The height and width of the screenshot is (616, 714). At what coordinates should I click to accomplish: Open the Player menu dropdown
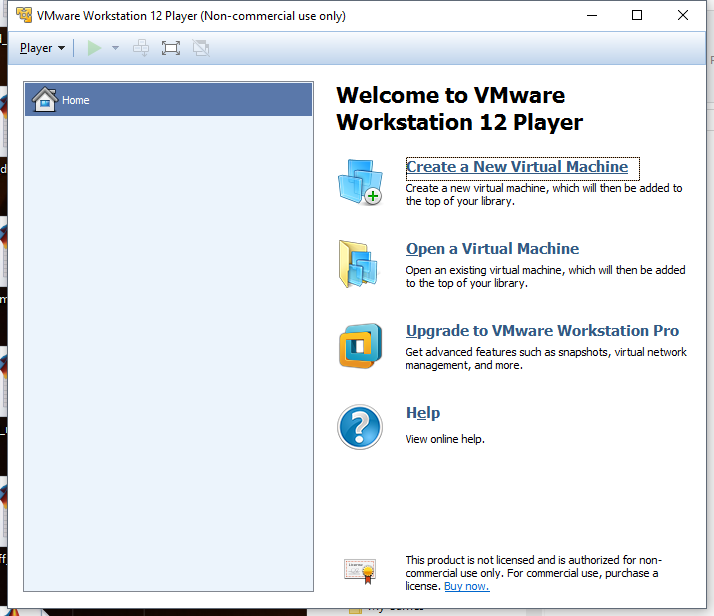click(42, 48)
